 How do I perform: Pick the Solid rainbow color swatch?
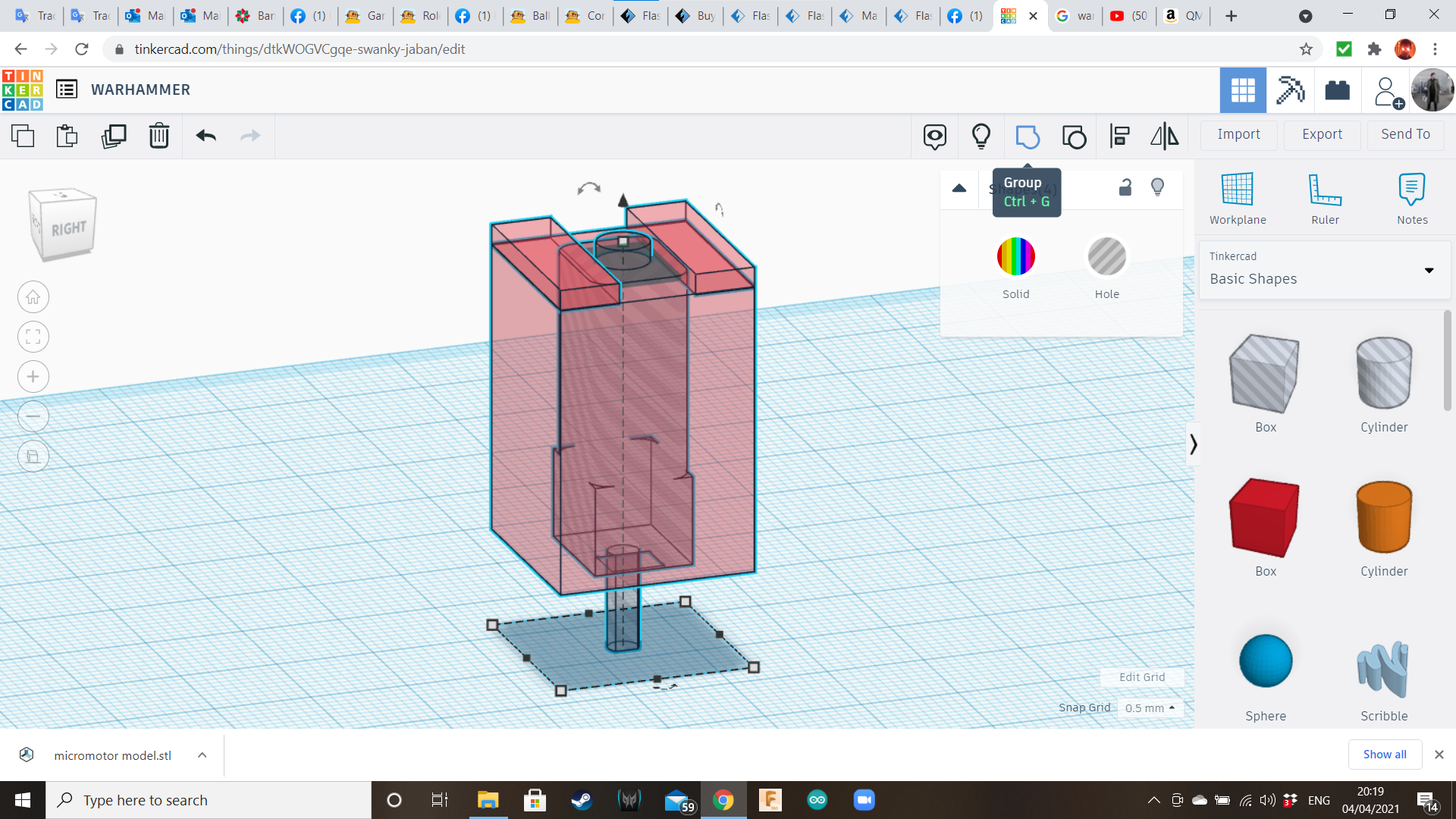pos(1015,257)
